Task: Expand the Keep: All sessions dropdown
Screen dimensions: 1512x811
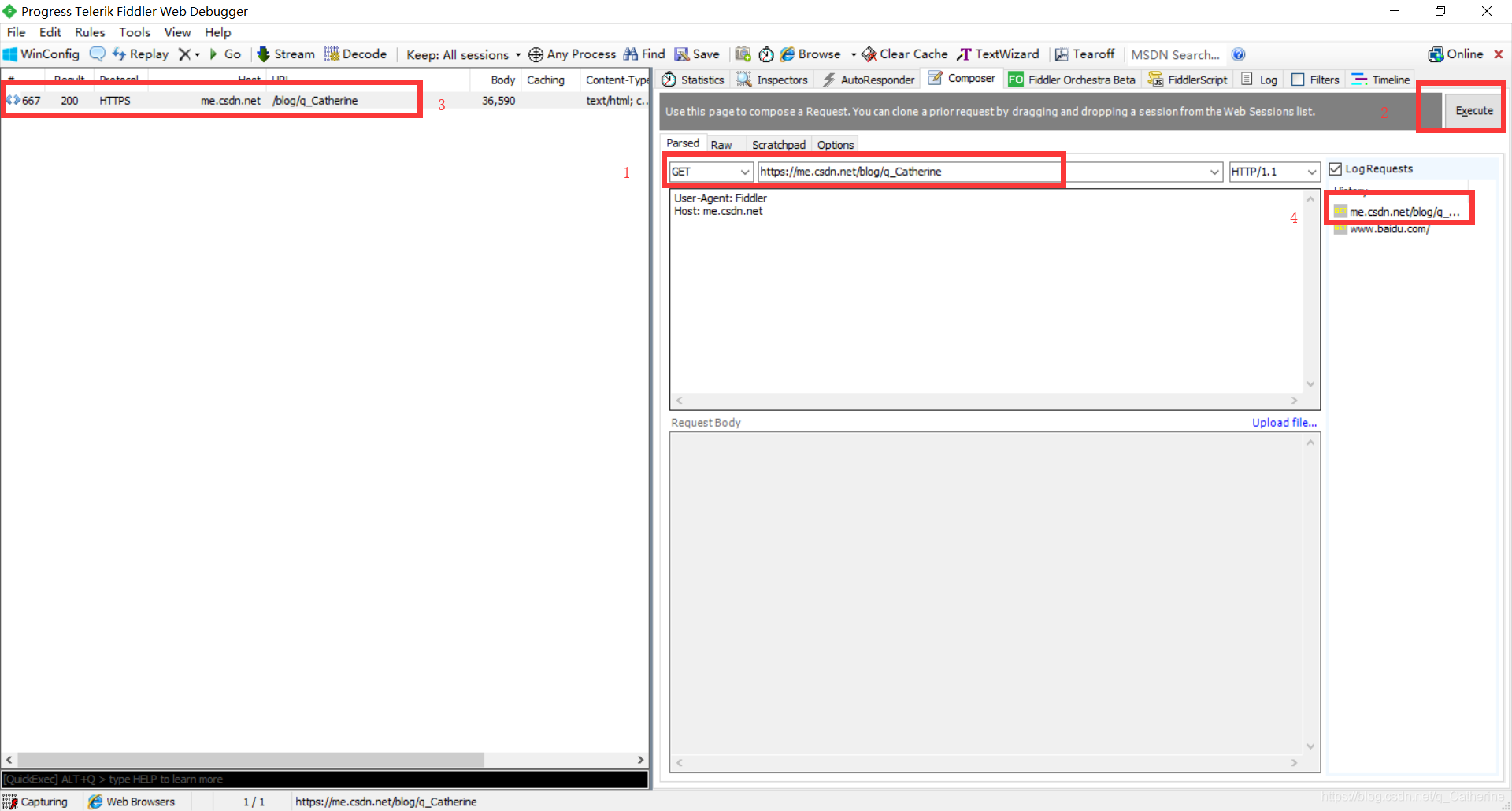Action: coord(517,54)
